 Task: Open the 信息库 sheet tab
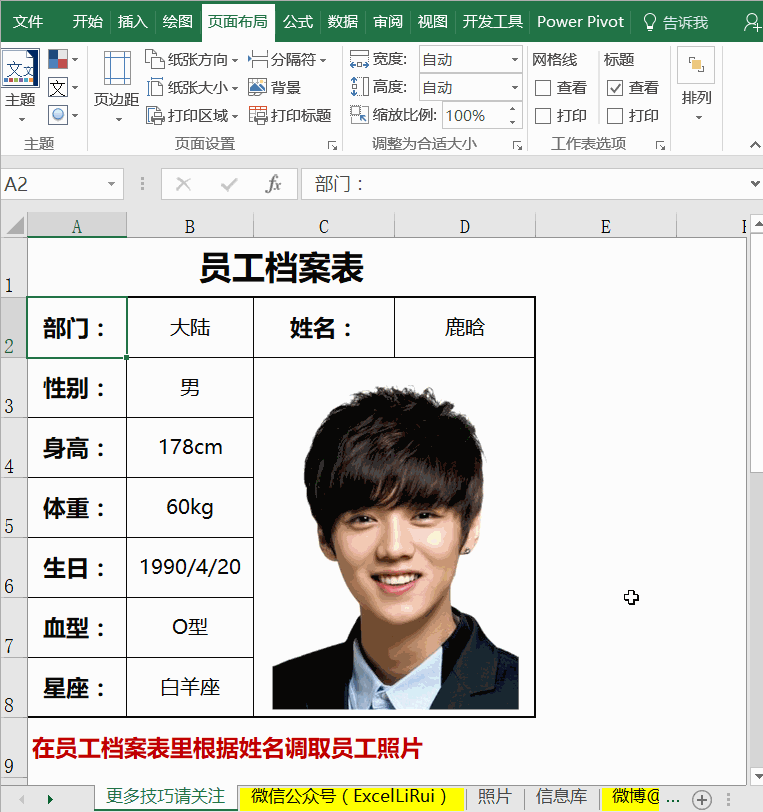click(562, 797)
